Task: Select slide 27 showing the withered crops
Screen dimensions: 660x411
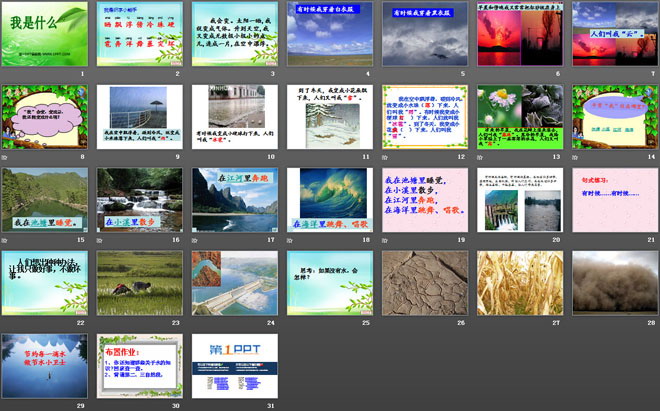Action: (x=520, y=282)
